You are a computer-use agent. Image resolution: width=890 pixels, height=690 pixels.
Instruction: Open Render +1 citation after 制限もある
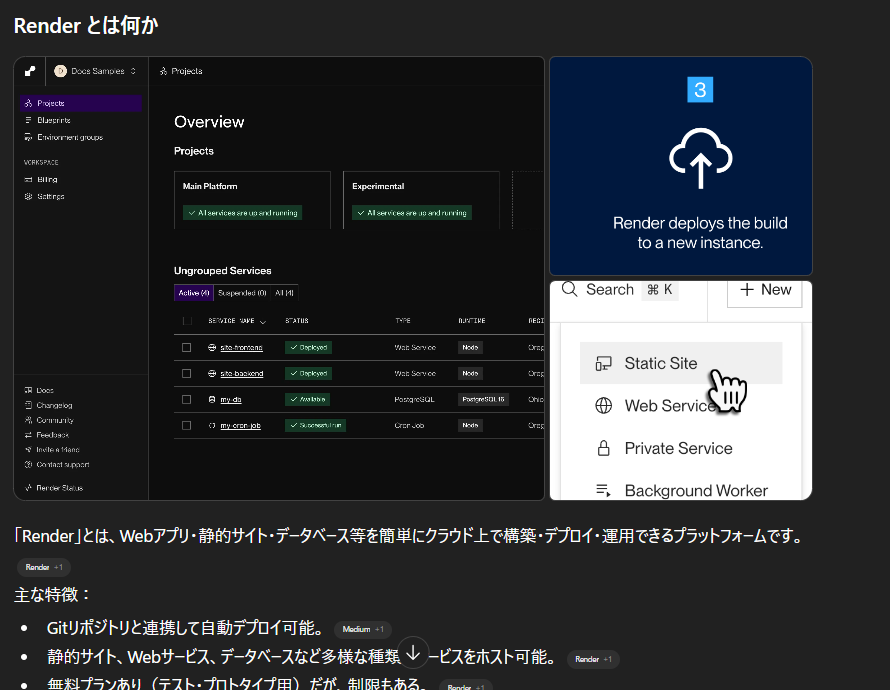(x=465, y=685)
